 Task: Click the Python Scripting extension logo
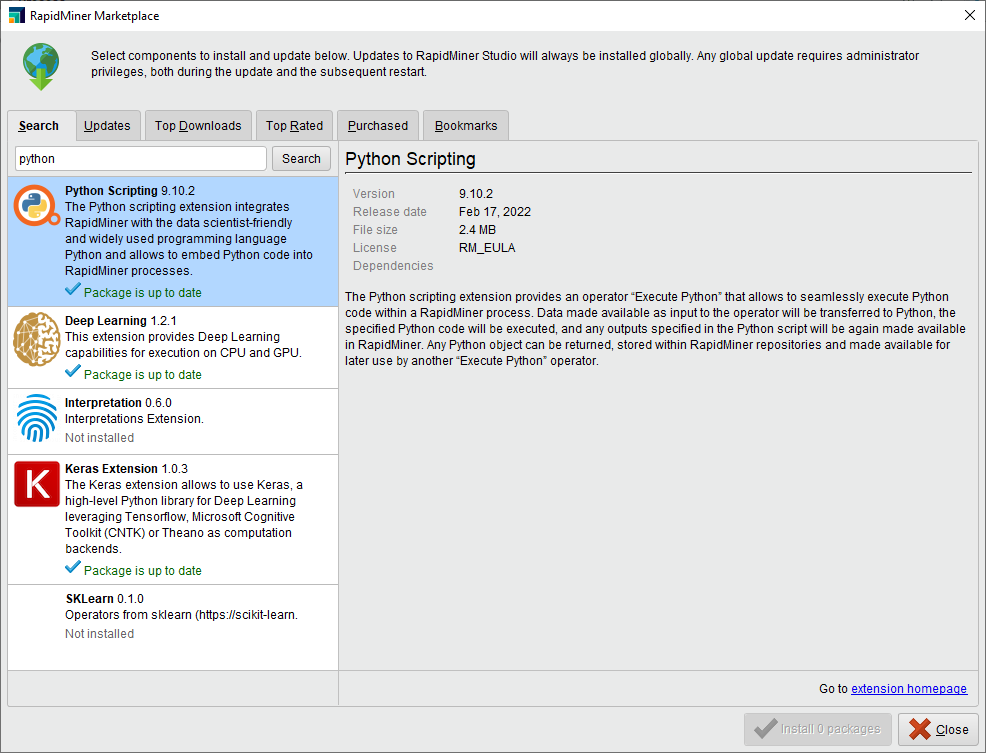tap(36, 206)
